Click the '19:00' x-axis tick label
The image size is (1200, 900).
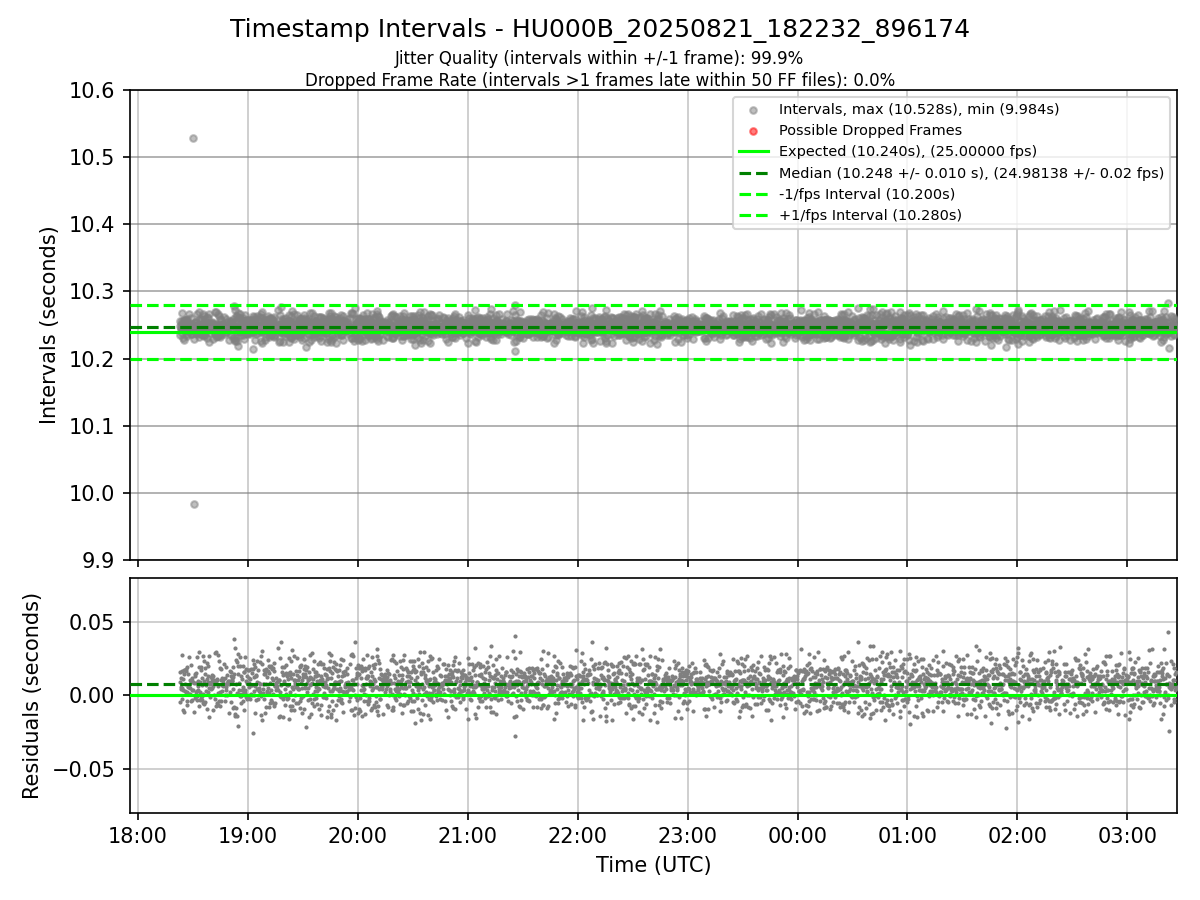tap(248, 835)
